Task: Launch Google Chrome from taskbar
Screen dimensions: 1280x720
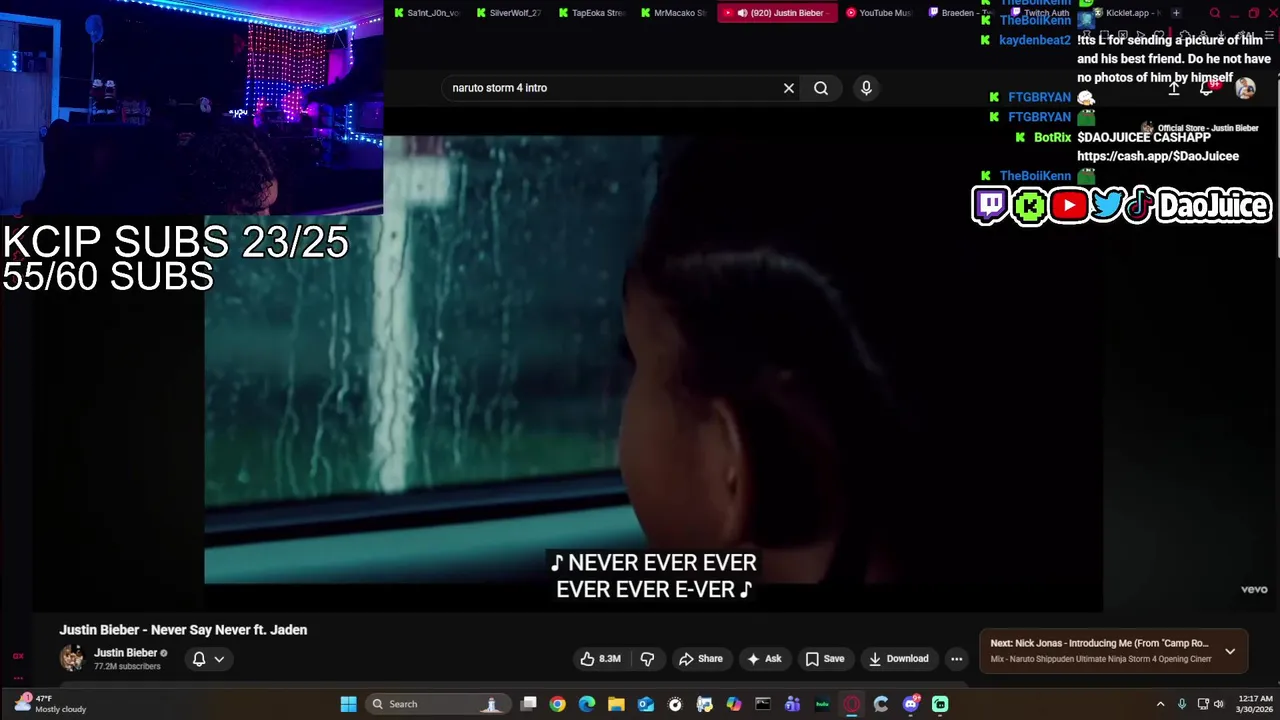Action: pyautogui.click(x=558, y=704)
